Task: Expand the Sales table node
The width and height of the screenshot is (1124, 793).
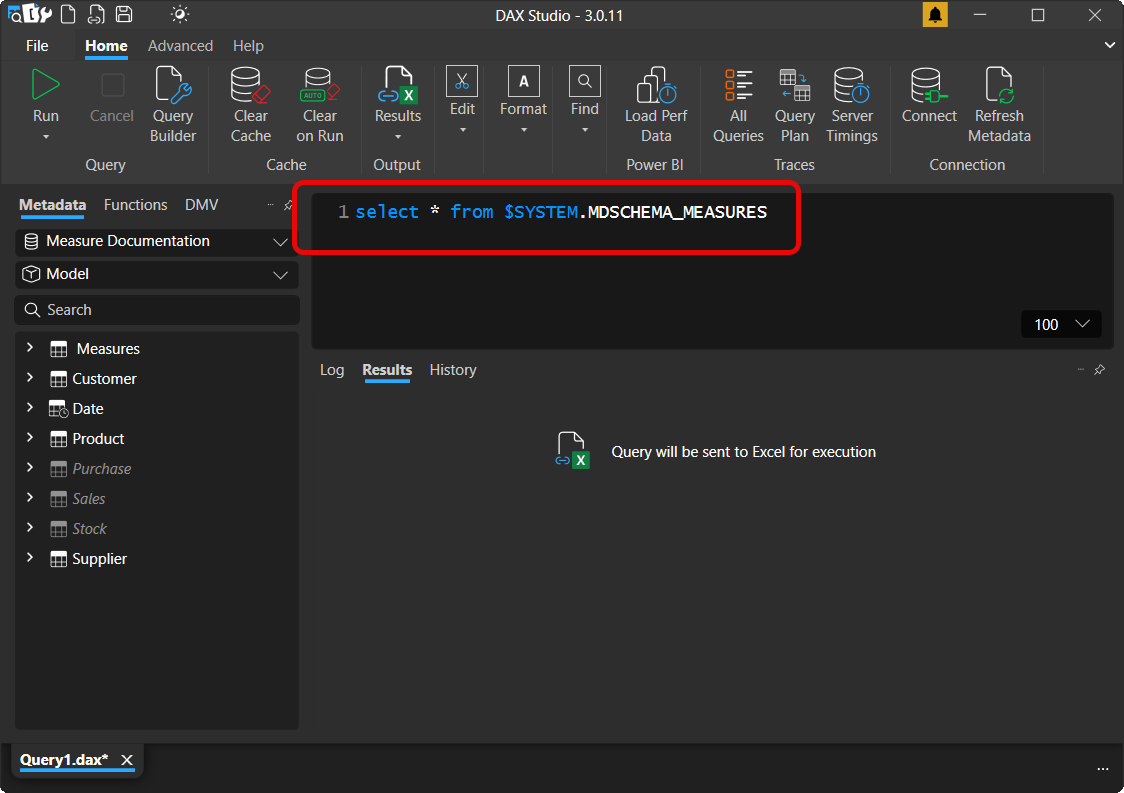Action: [x=30, y=498]
